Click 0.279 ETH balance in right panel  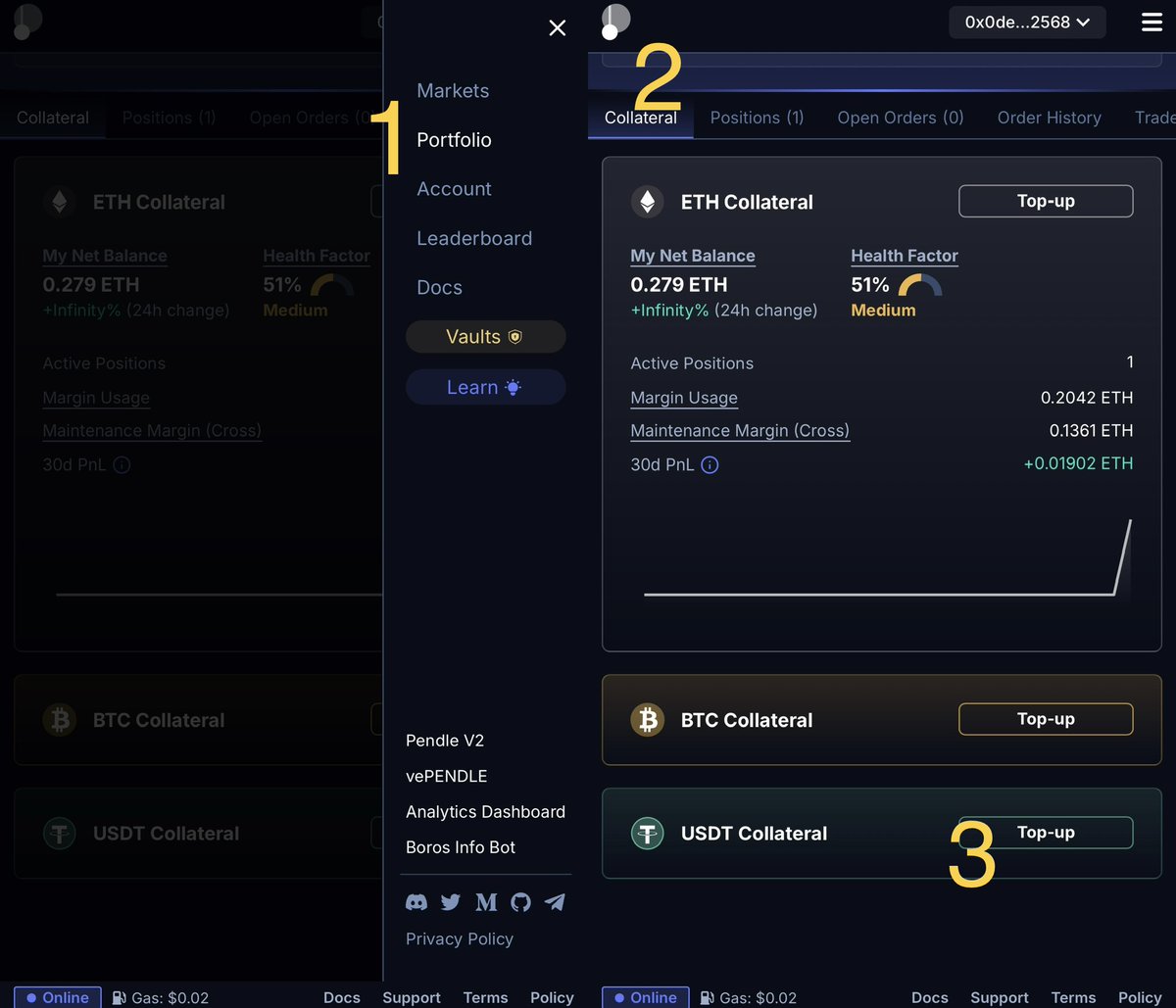click(x=679, y=285)
